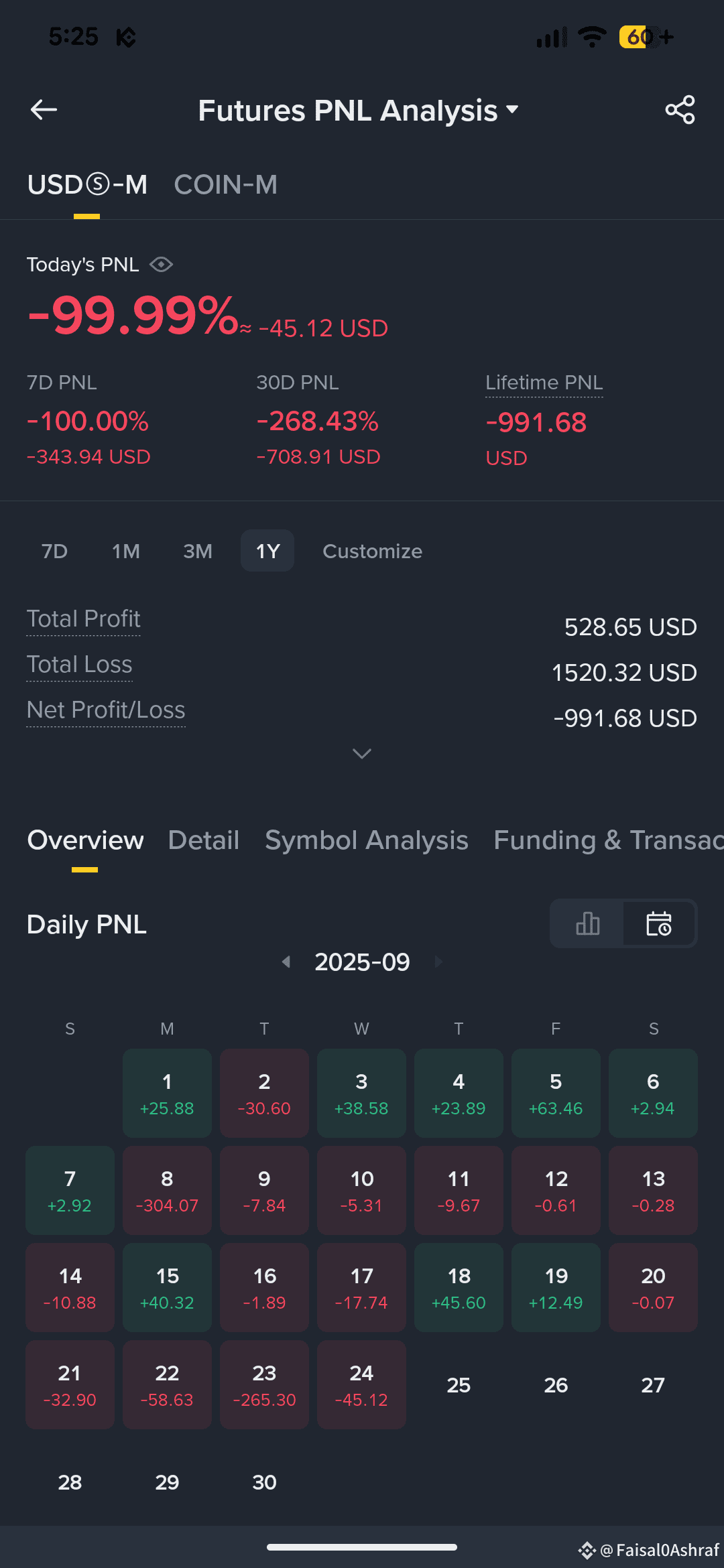The image size is (724, 1568).
Task: Switch to COIN-M tab
Action: click(x=226, y=185)
